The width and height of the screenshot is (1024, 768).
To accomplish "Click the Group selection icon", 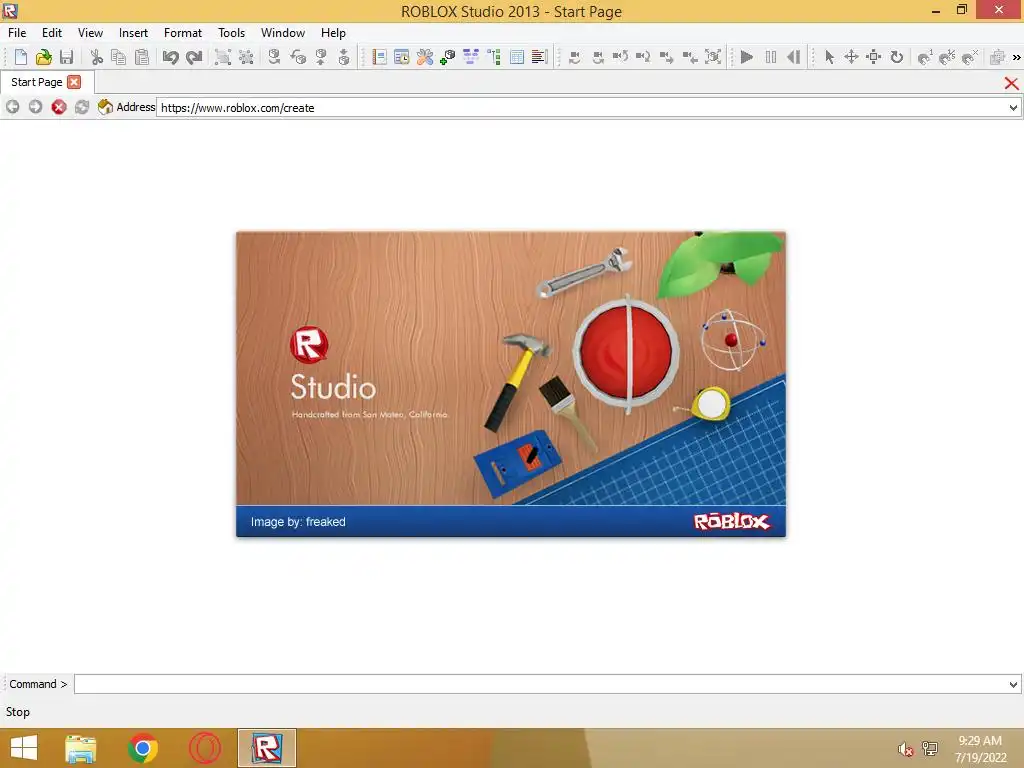I will (223, 57).
